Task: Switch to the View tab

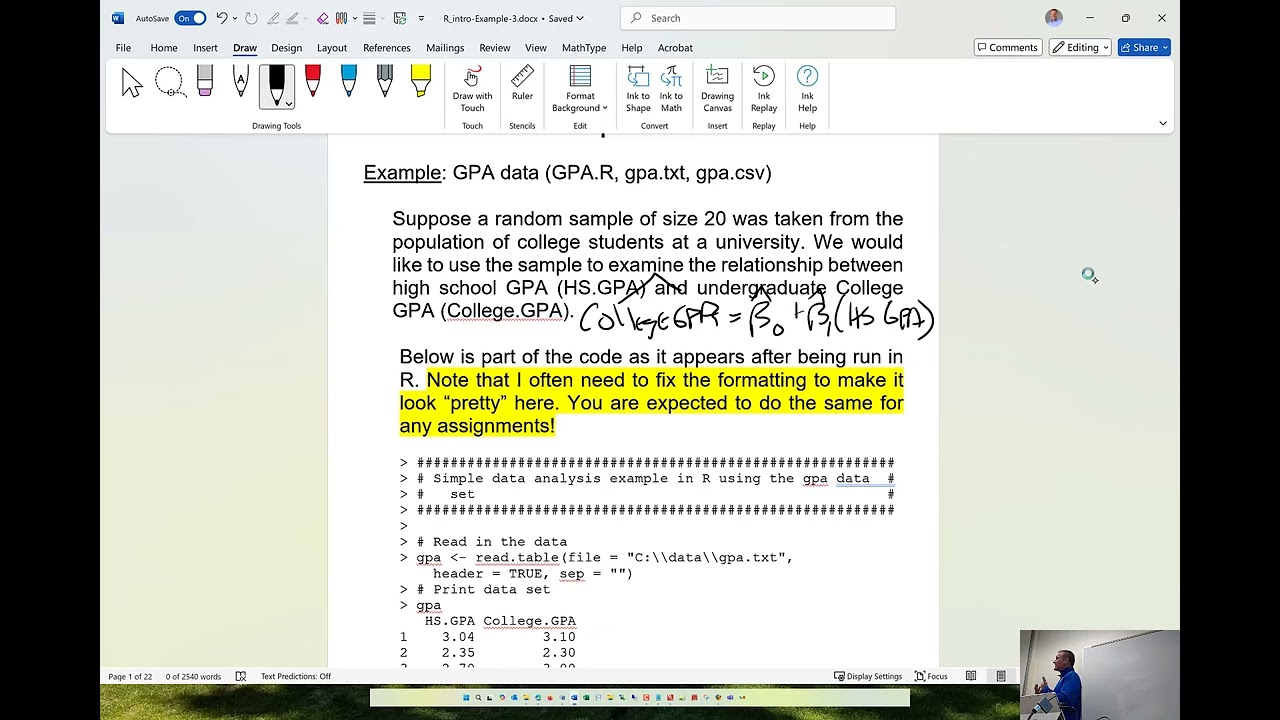Action: tap(536, 47)
